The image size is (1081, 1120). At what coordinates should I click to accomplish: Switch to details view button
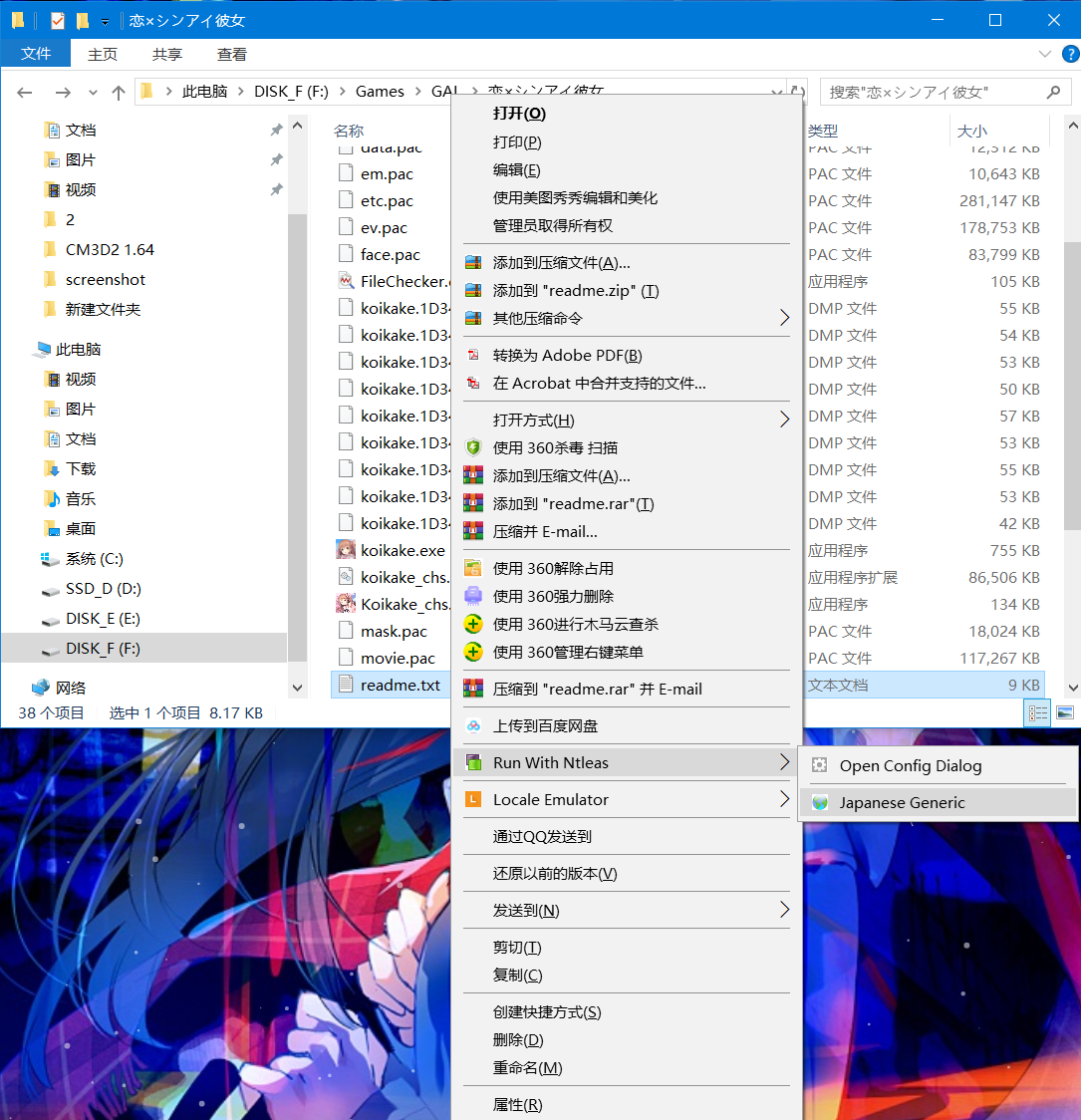tap(1037, 712)
